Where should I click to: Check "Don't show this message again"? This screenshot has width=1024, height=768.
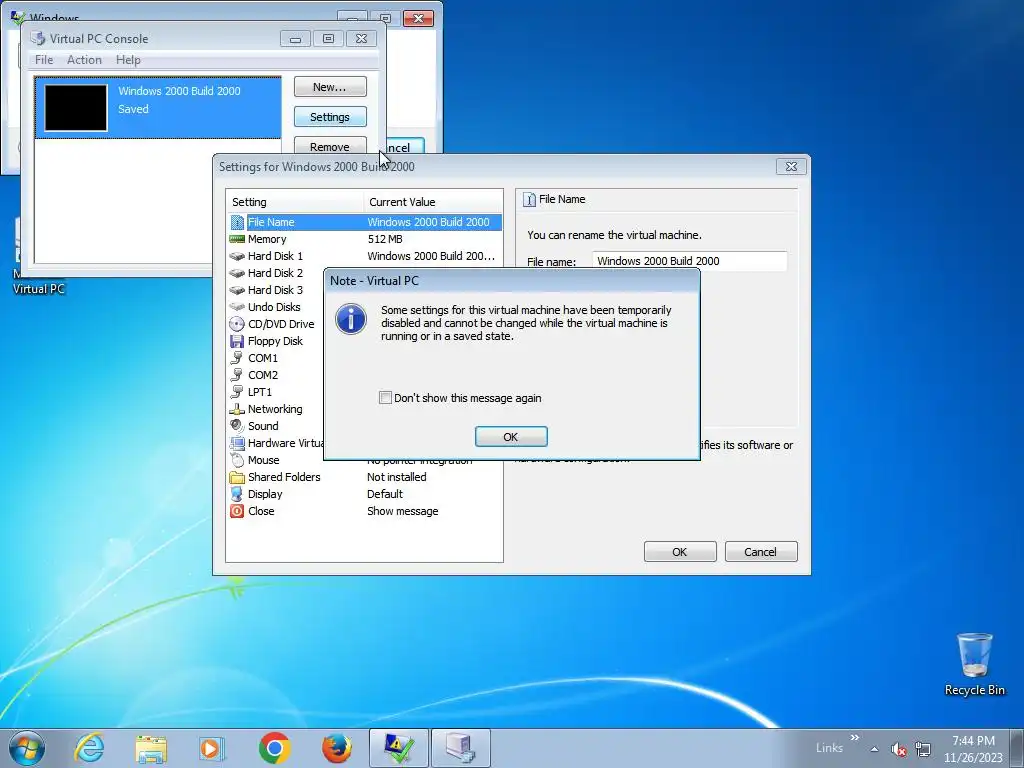coord(385,398)
